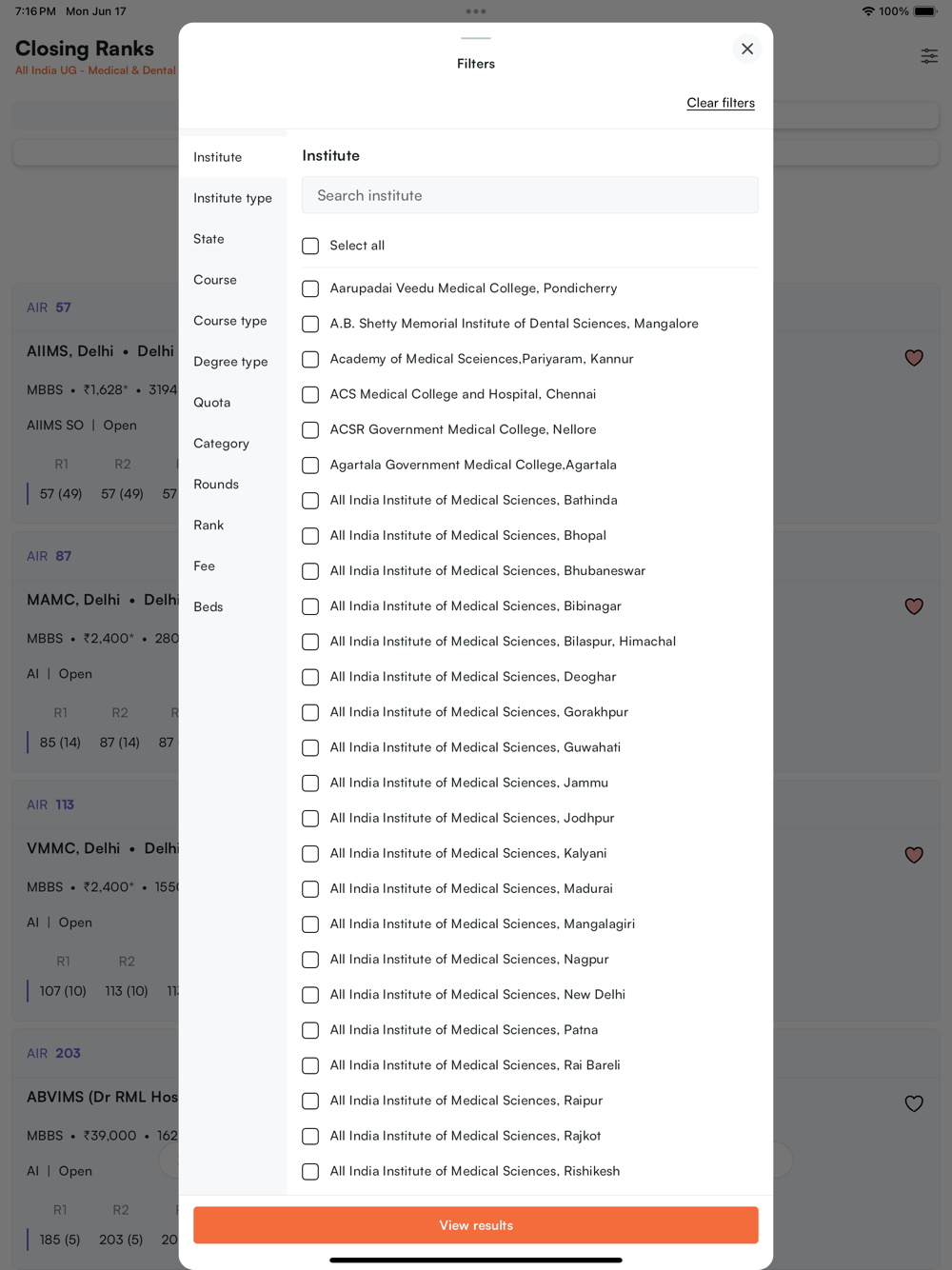This screenshot has height=1270, width=952.
Task: Focus the Search institute field
Action: [530, 195]
